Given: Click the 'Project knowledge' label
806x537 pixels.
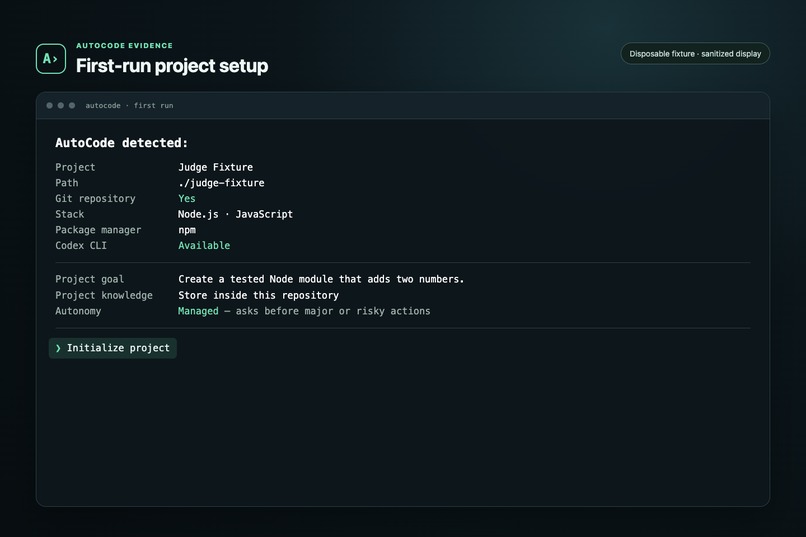Looking at the screenshot, I should pyautogui.click(x=104, y=295).
